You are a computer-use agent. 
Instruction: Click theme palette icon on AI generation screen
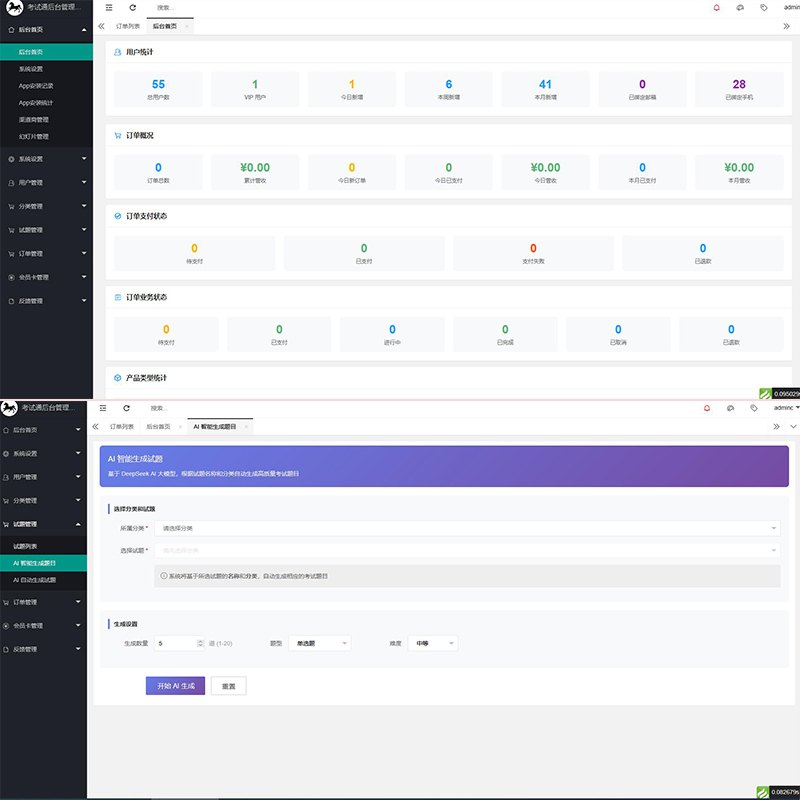click(730, 408)
